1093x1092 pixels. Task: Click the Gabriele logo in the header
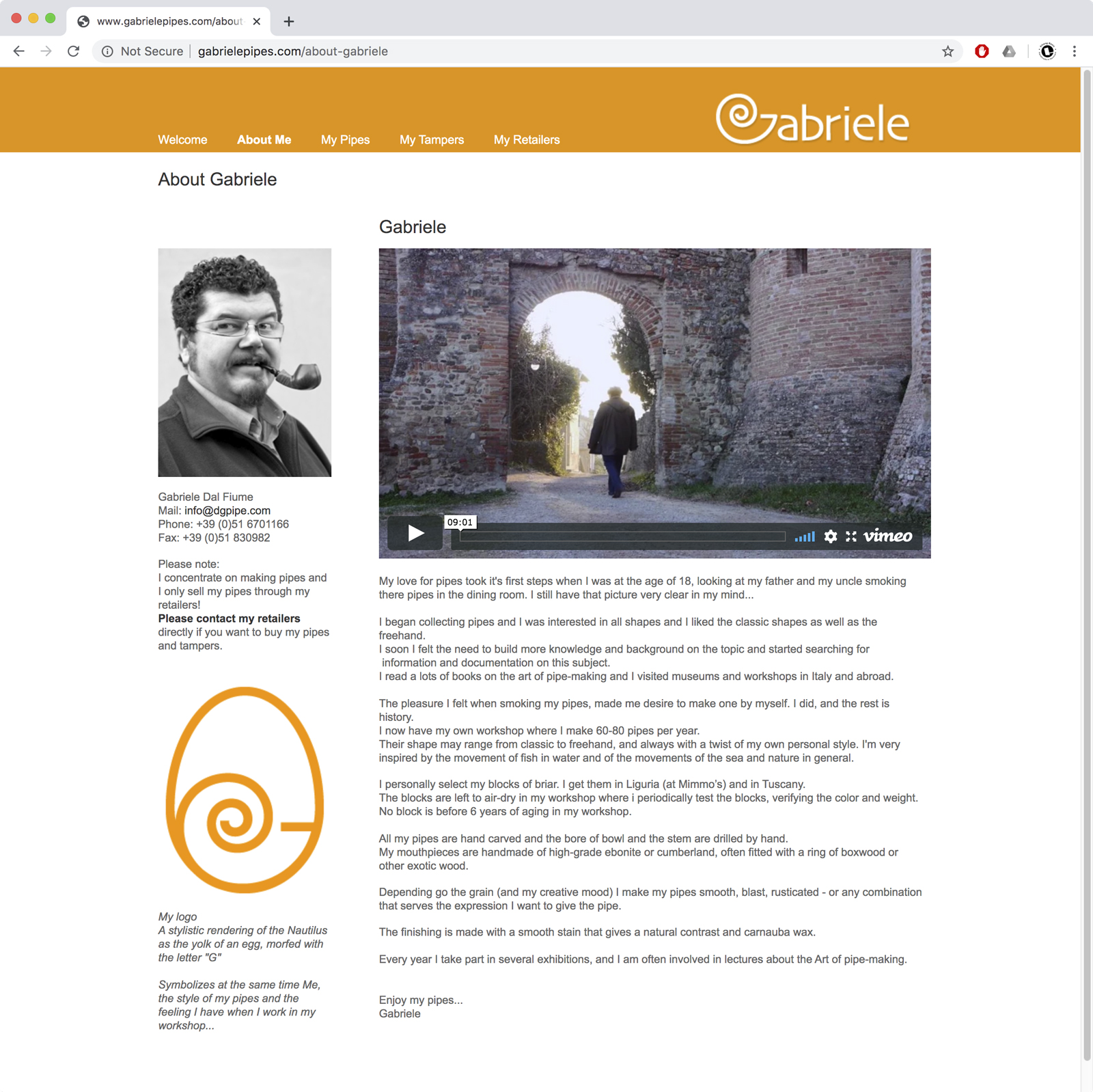pyautogui.click(x=812, y=119)
